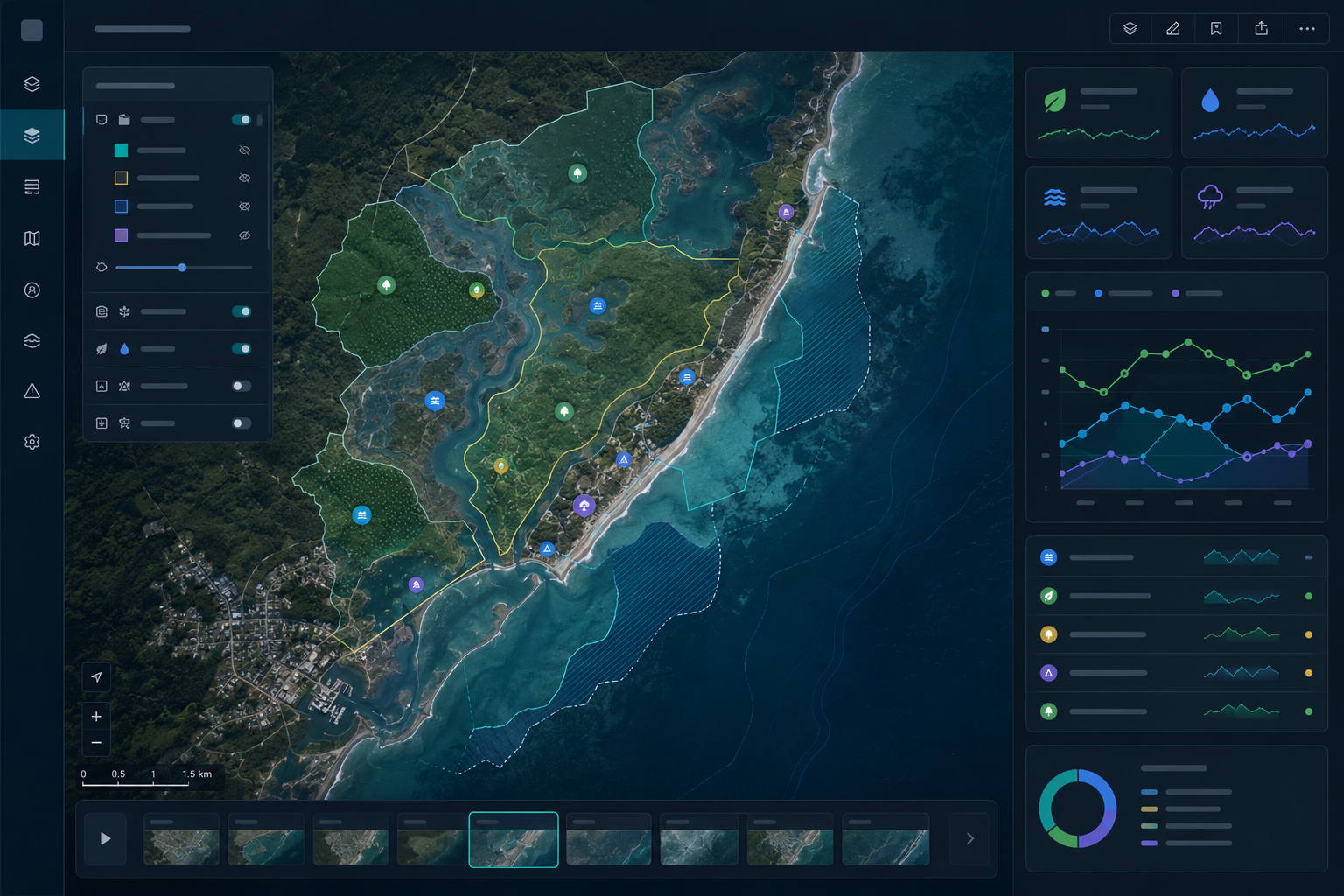Open the blue water drop stats card
The image size is (1344, 896).
[x=1255, y=113]
